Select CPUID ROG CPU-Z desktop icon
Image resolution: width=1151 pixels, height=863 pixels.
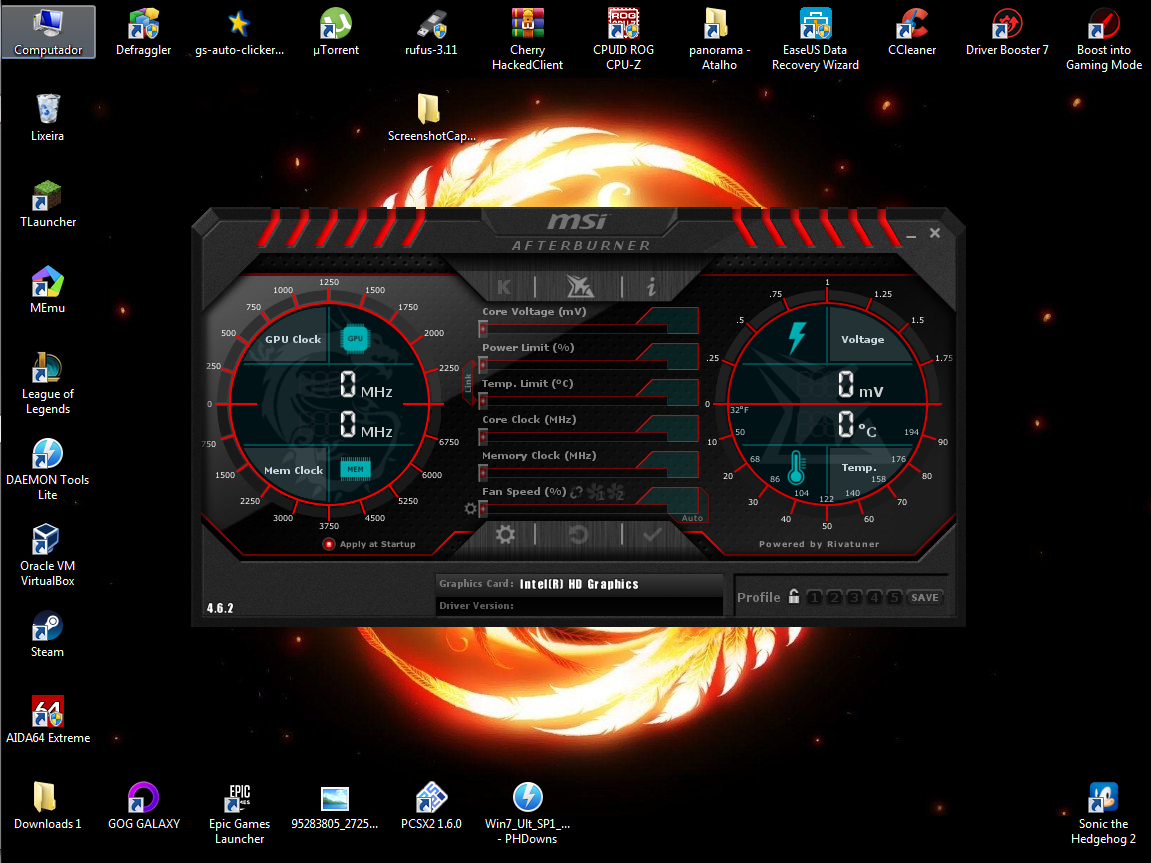pos(623,40)
